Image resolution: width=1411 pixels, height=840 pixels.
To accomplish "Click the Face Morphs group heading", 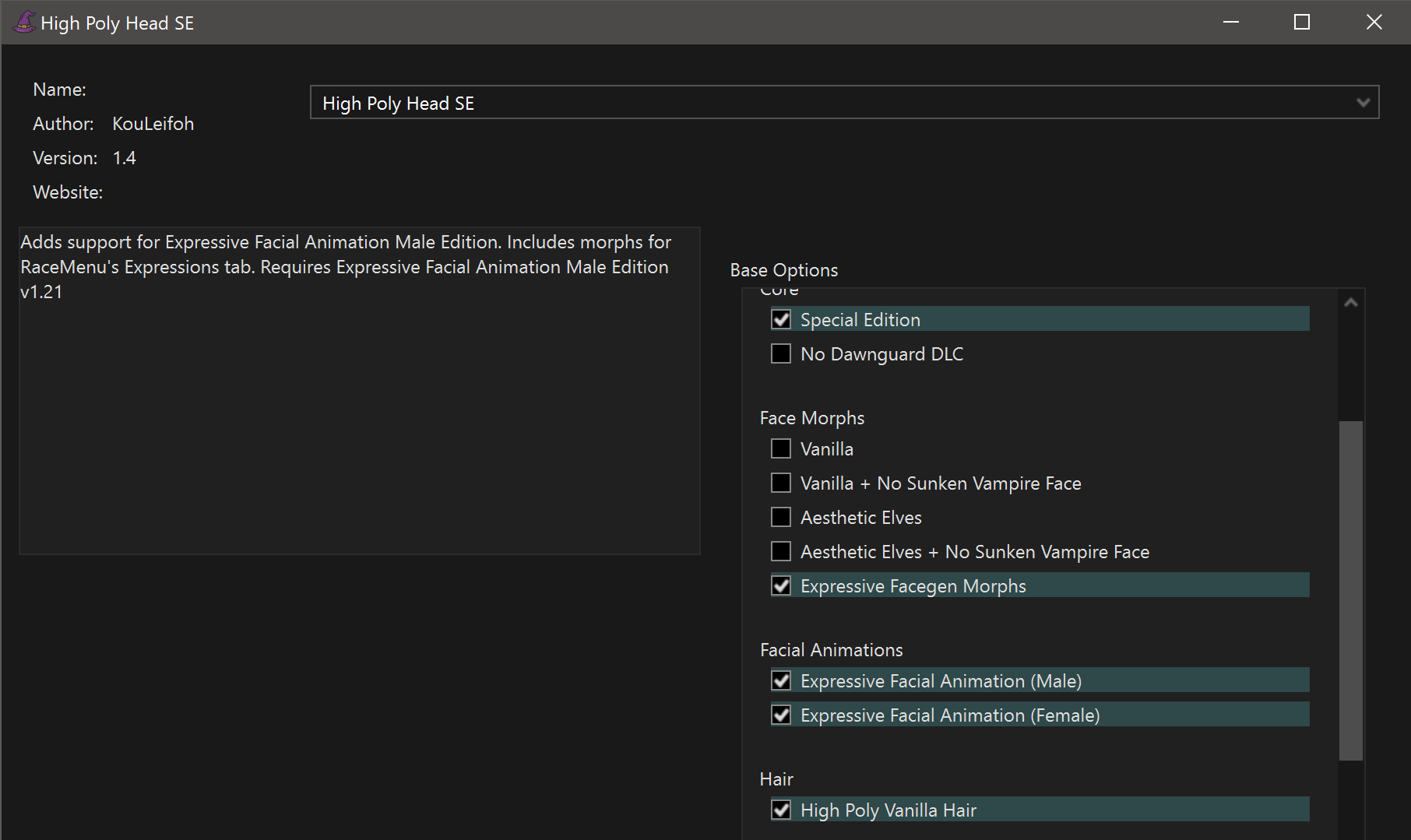I will (812, 418).
